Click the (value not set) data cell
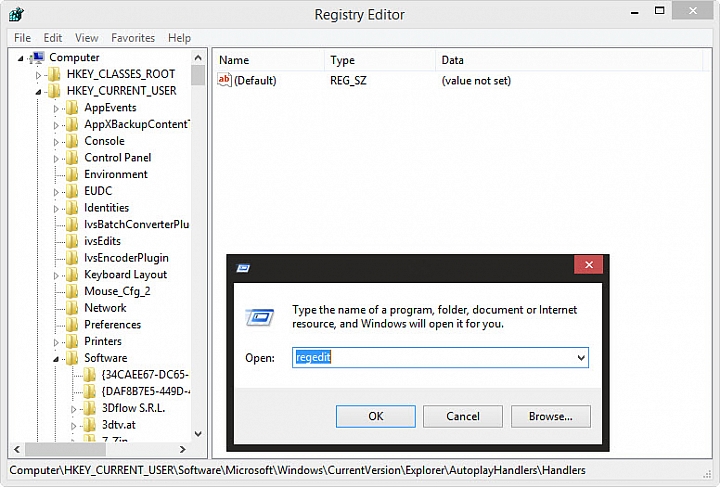 [476, 81]
